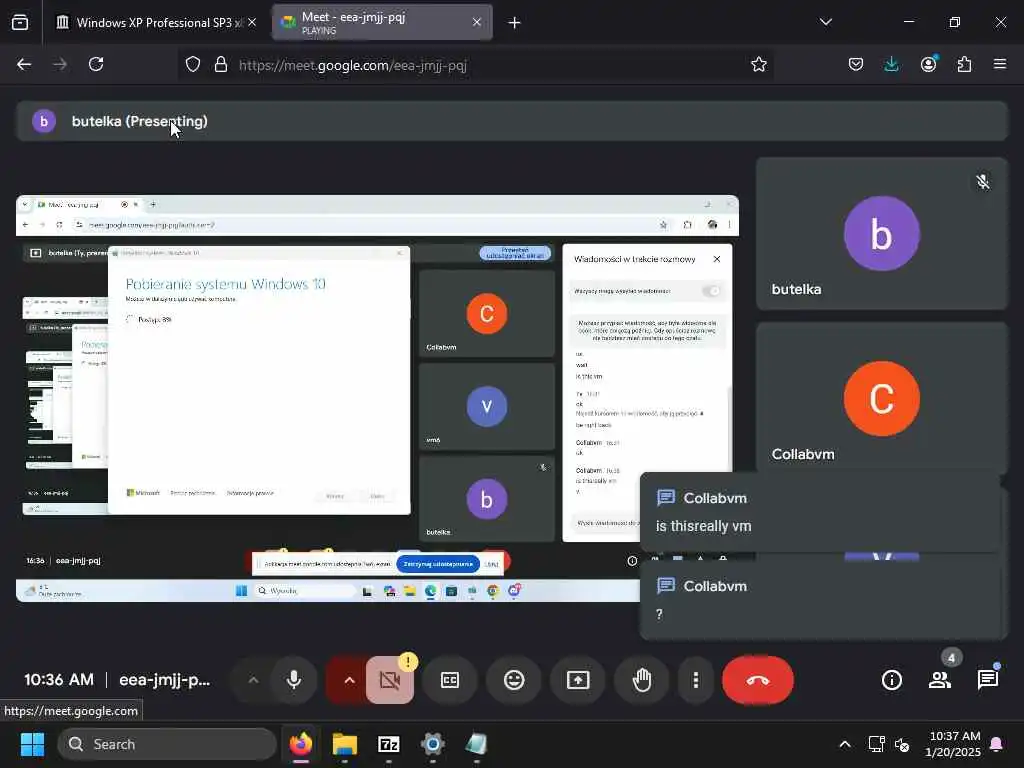The width and height of the screenshot is (1024, 768).
Task: Open the extensions puzzle icon
Action: [x=964, y=64]
